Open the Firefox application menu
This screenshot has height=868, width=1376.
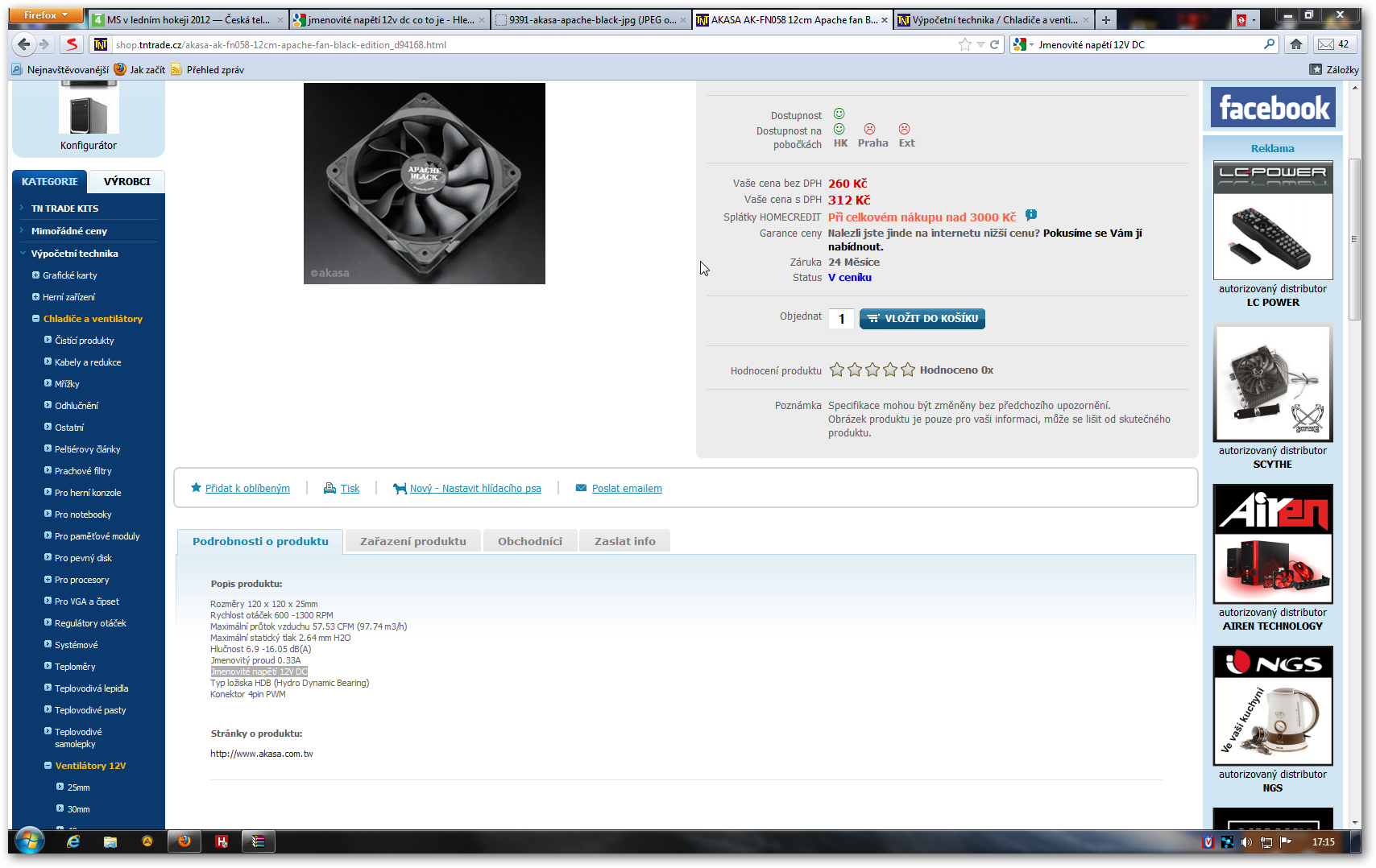coord(47,15)
